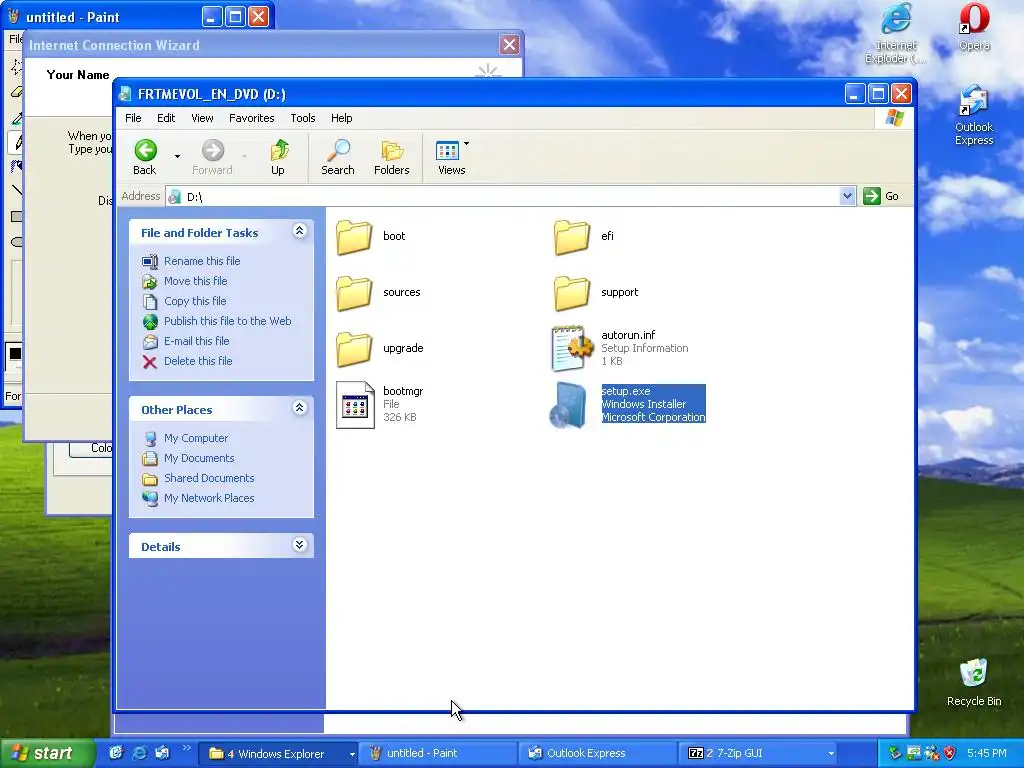Click Copy this file link
The image size is (1024, 768).
pyautogui.click(x=195, y=301)
